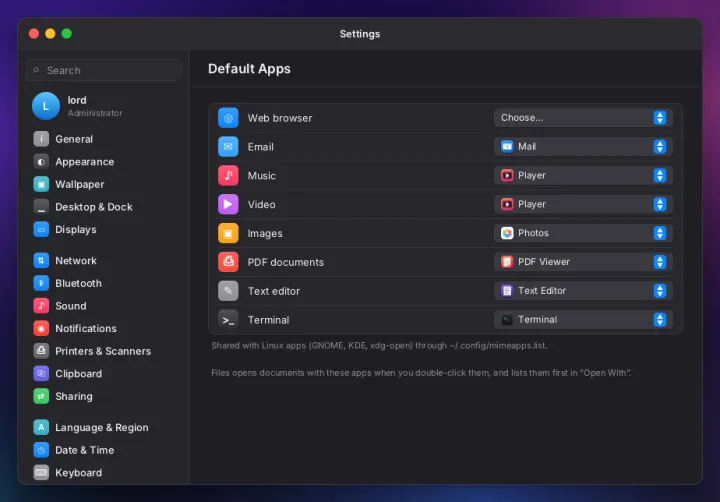The height and width of the screenshot is (502, 720).
Task: Click the Language & Region sidebar icon
Action: tap(41, 427)
